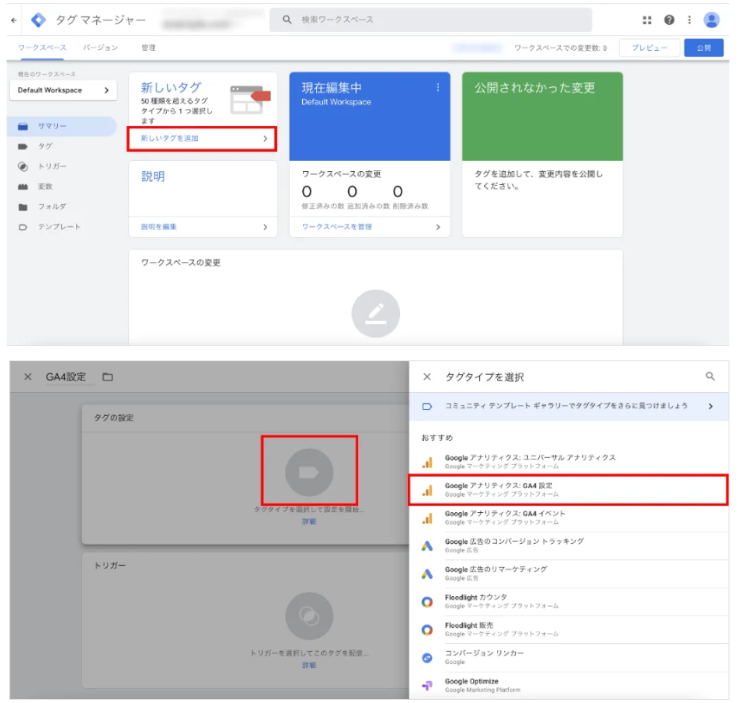Screen dimensions: 743x703
Task: Switch to the 管理 tab
Action: click(148, 47)
